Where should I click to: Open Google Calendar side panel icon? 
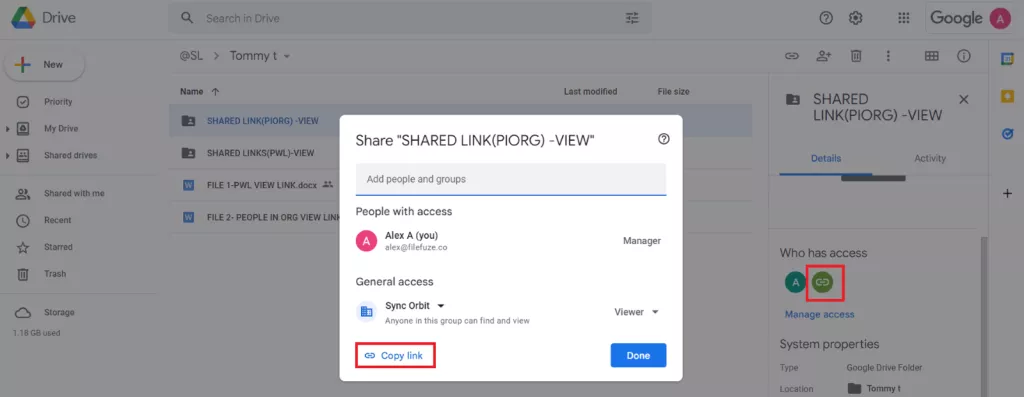[1007, 59]
